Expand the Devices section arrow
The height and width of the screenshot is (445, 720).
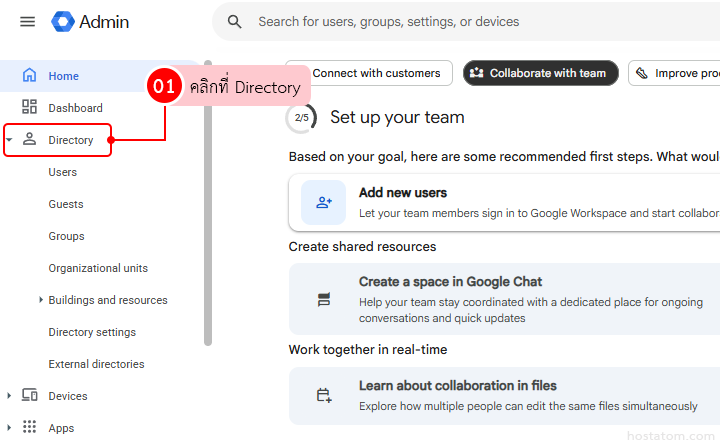coord(9,395)
